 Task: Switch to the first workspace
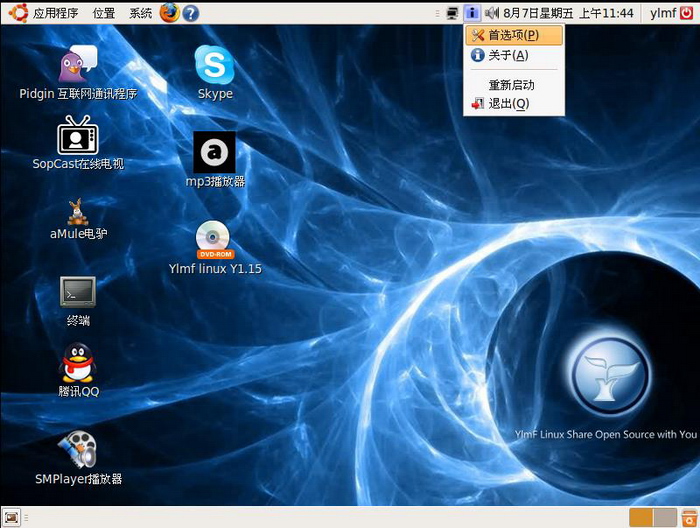(641, 518)
